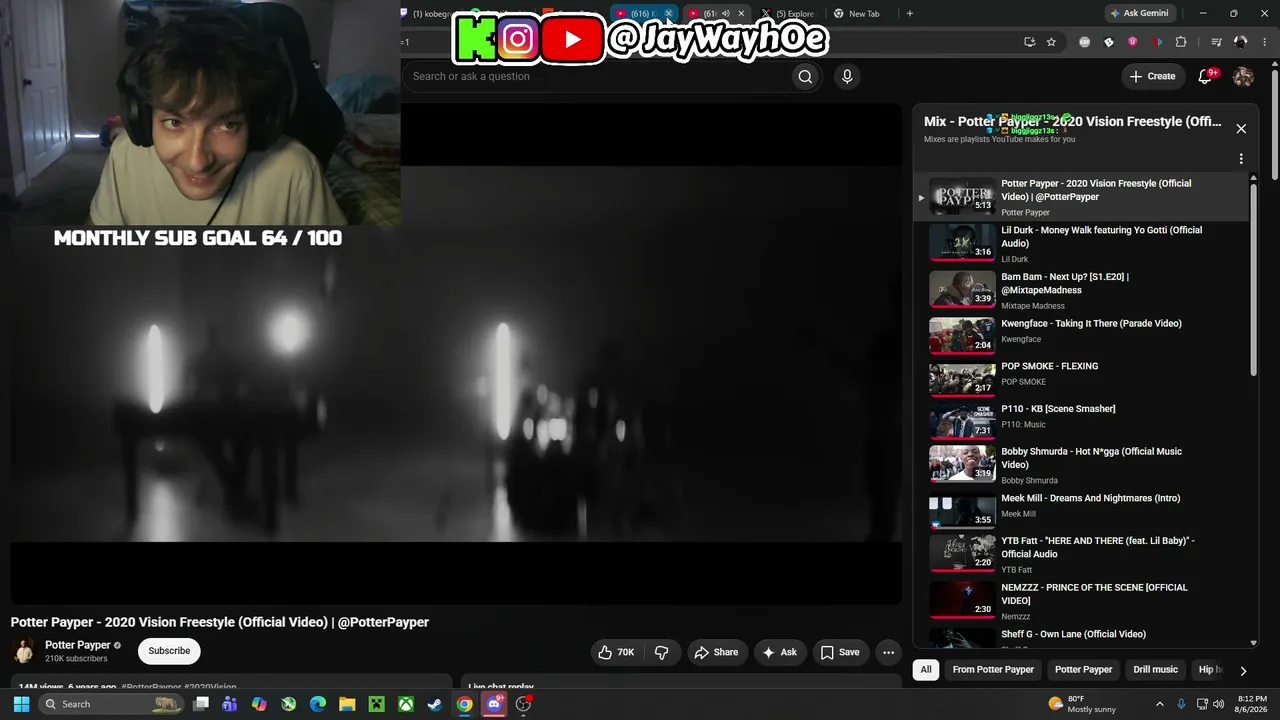Open the video's more actions ellipsis menu

pyautogui.click(x=888, y=652)
